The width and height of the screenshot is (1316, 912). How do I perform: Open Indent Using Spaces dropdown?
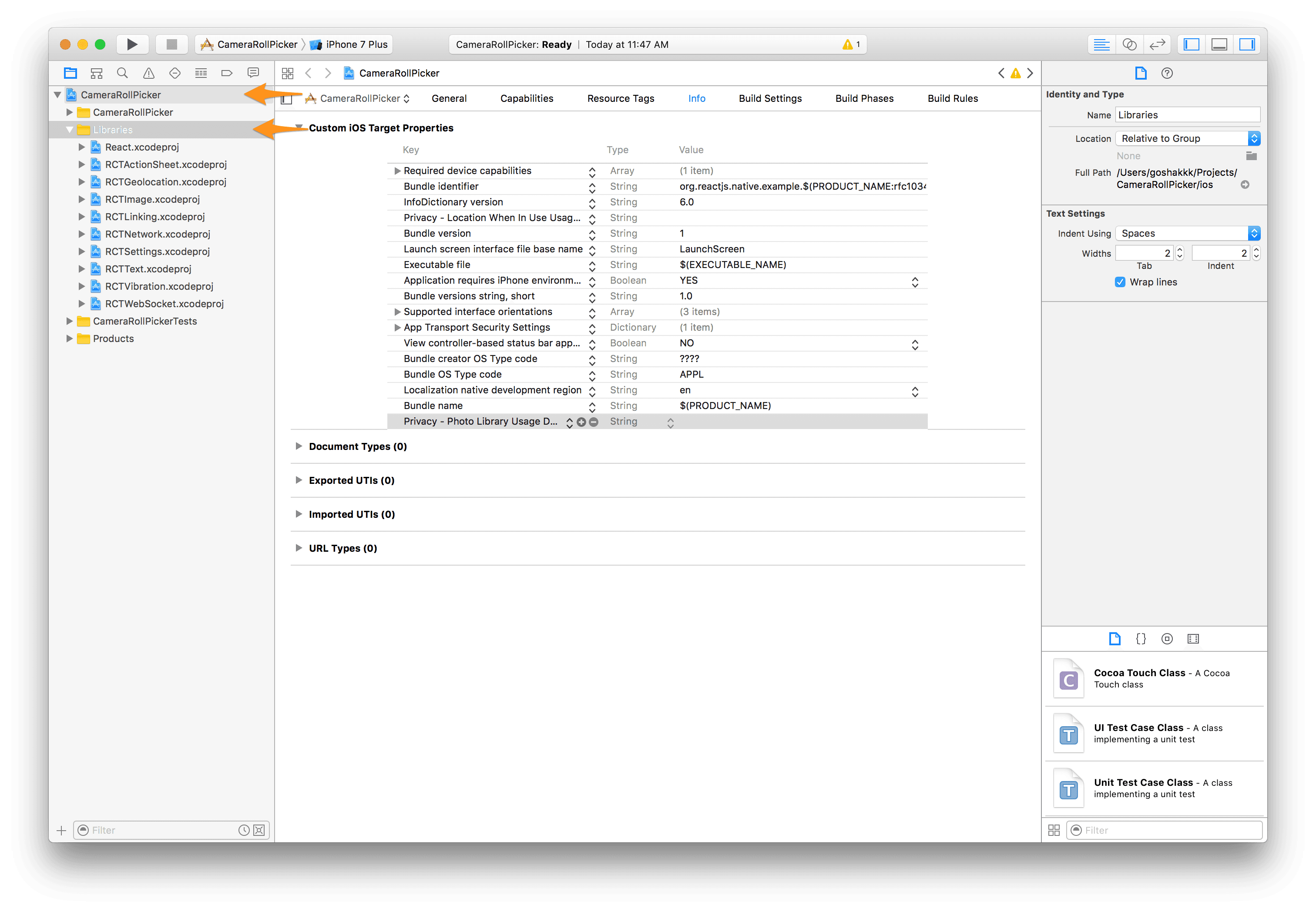pyautogui.click(x=1188, y=233)
